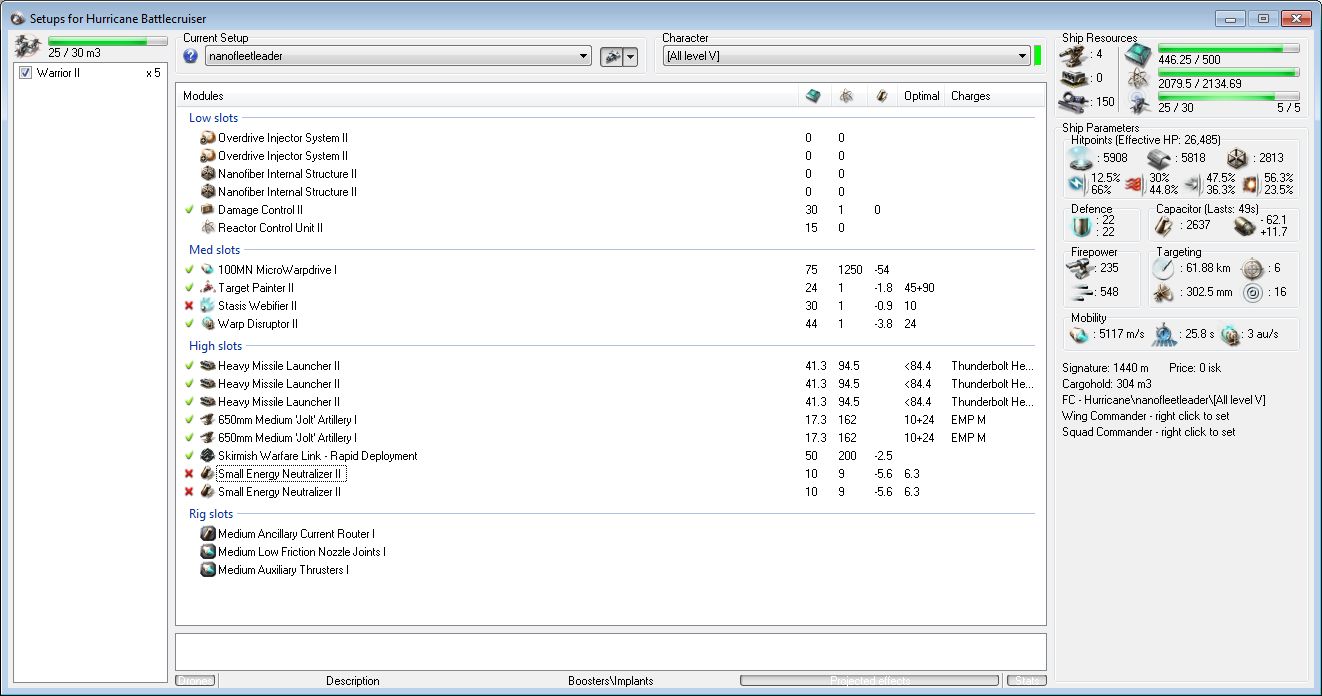Click the Medium Low Friction Nozzle Joints icon
1322x696 pixels.
pyautogui.click(x=208, y=552)
